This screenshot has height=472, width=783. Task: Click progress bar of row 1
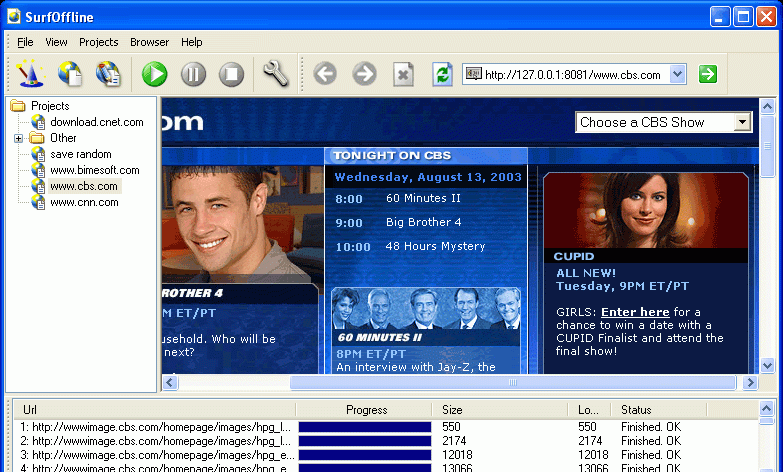tap(365, 427)
